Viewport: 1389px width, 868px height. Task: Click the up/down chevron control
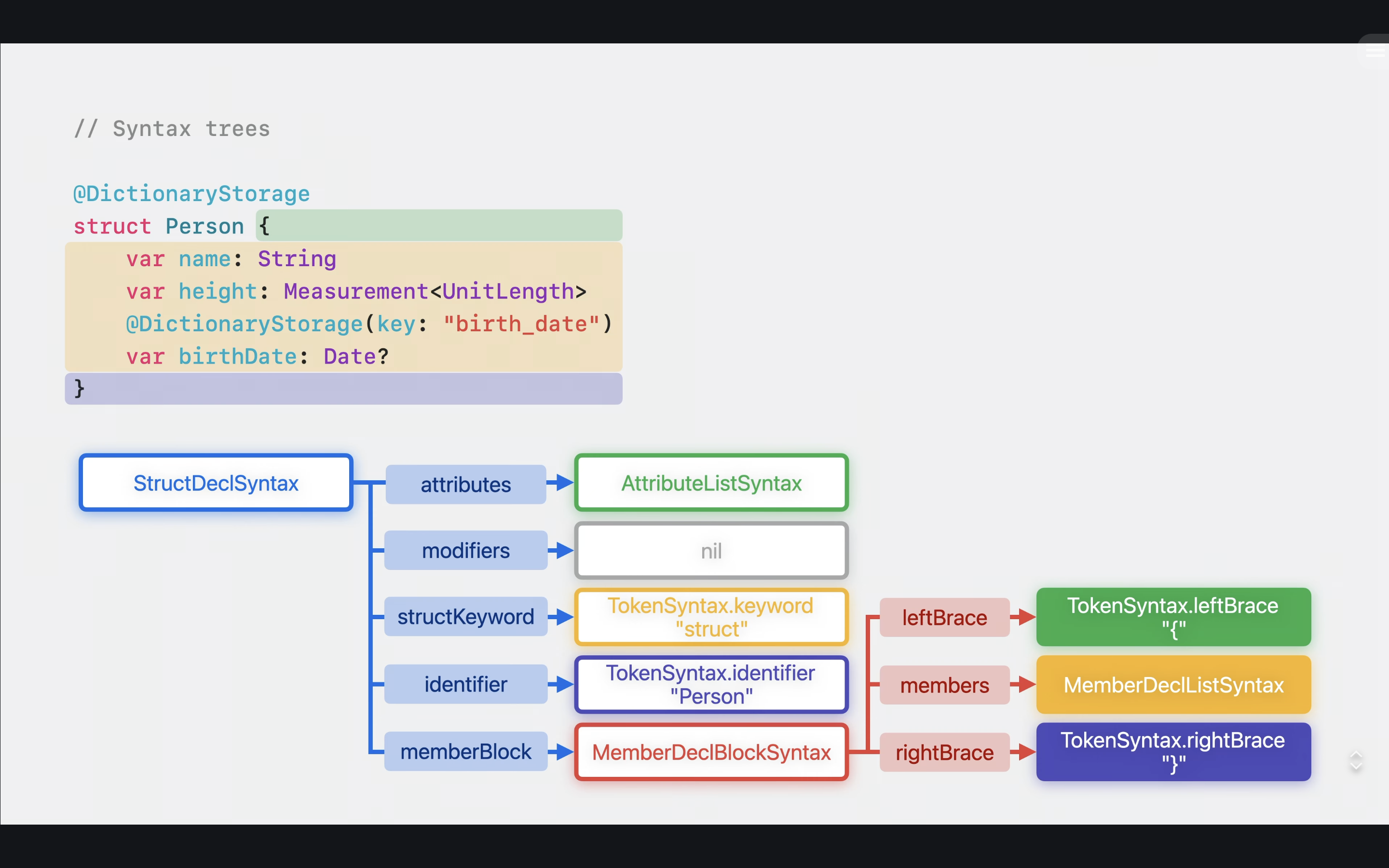coord(1356,760)
